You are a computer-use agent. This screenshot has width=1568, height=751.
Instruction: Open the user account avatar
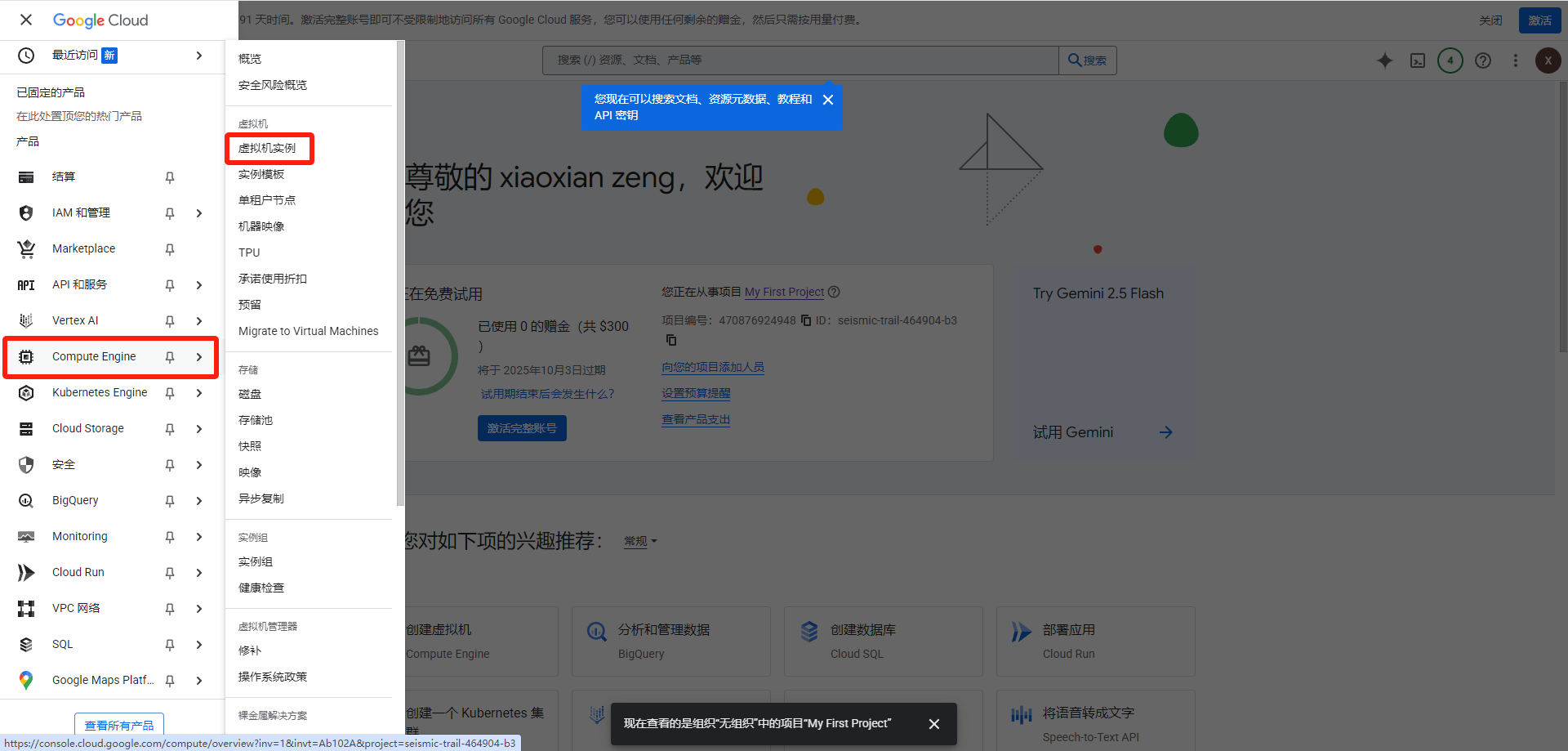1548,60
